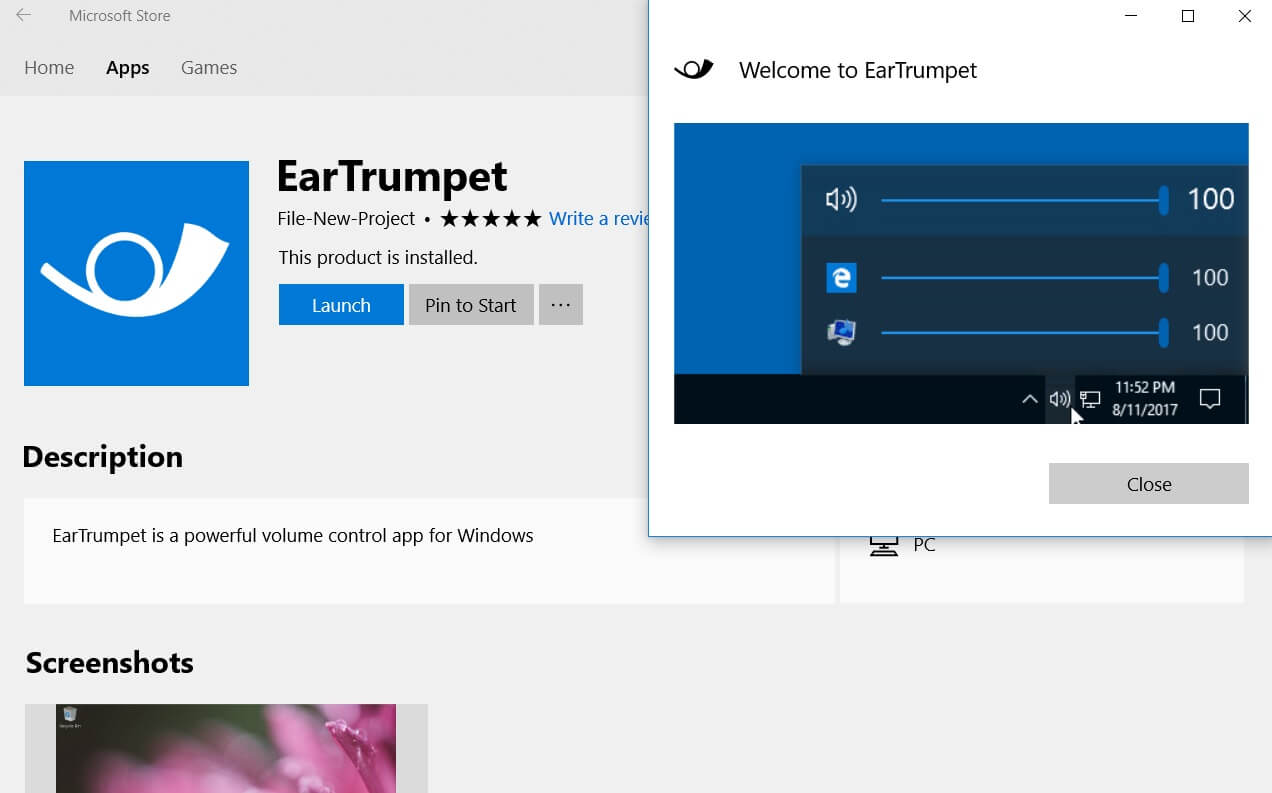
Task: Adjust the Edge volume slider
Action: 1024,278
